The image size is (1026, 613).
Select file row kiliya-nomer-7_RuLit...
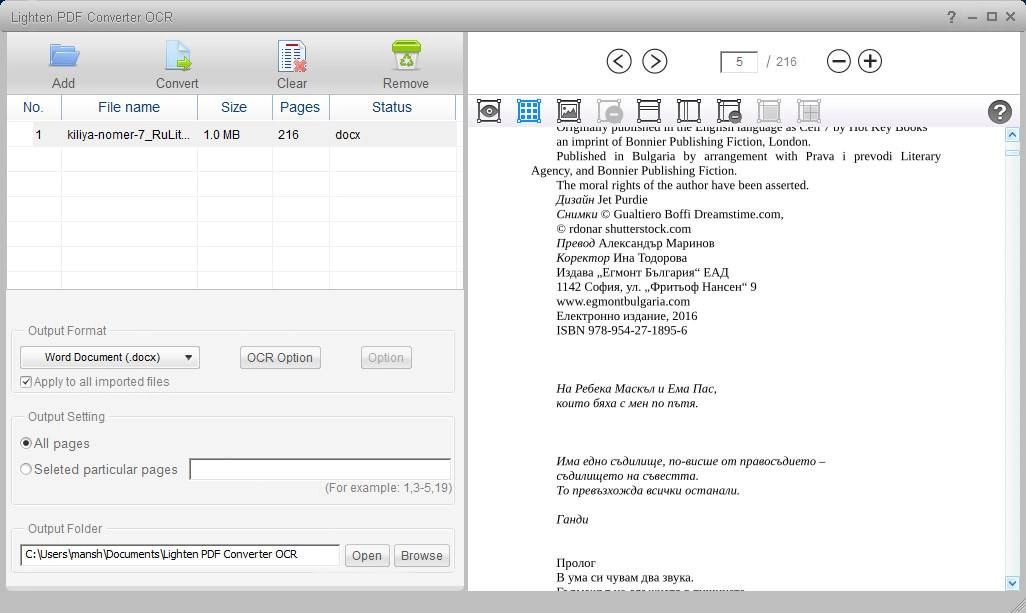pos(231,135)
